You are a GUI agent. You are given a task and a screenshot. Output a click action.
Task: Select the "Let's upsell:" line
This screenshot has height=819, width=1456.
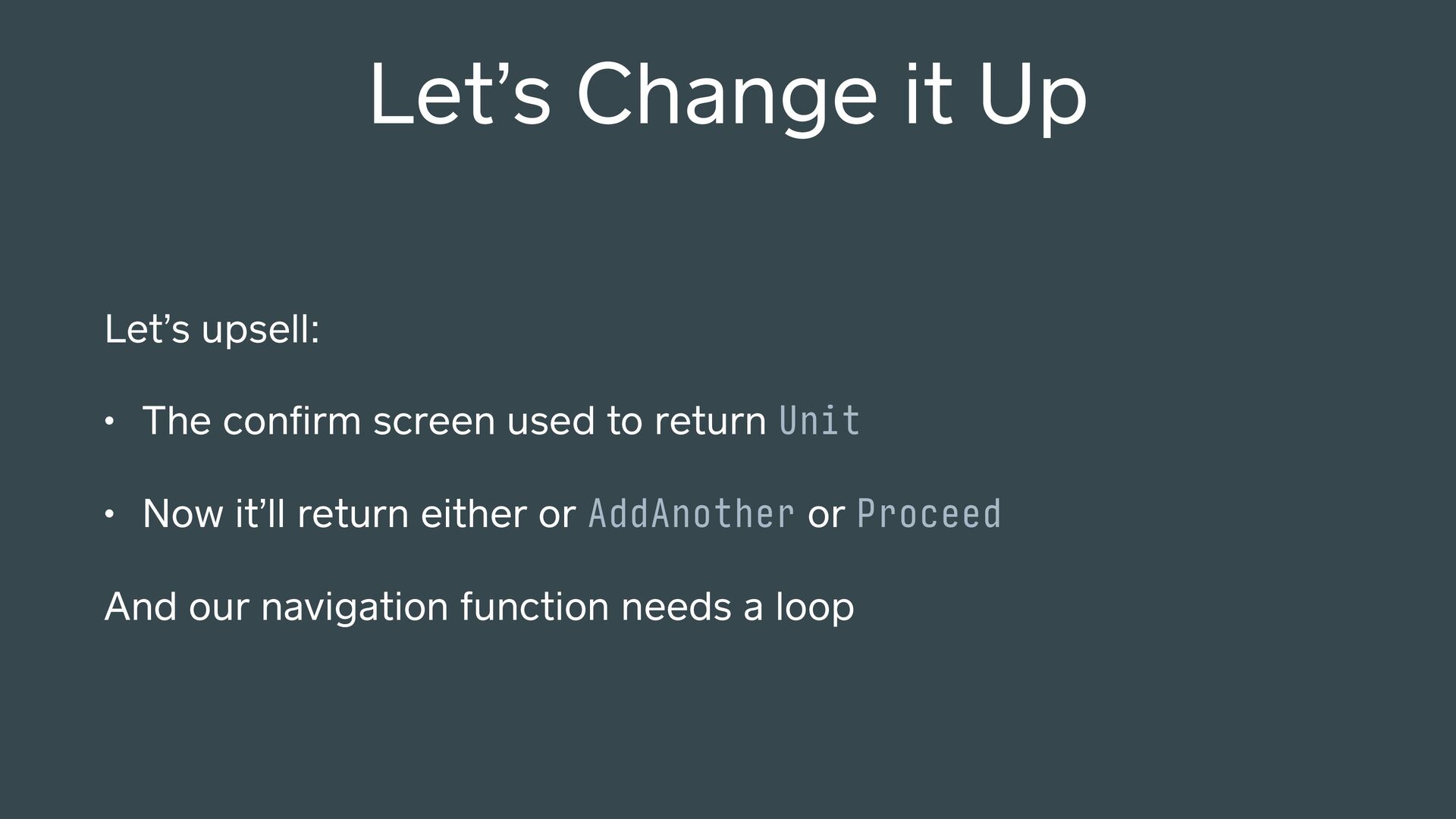point(212,331)
